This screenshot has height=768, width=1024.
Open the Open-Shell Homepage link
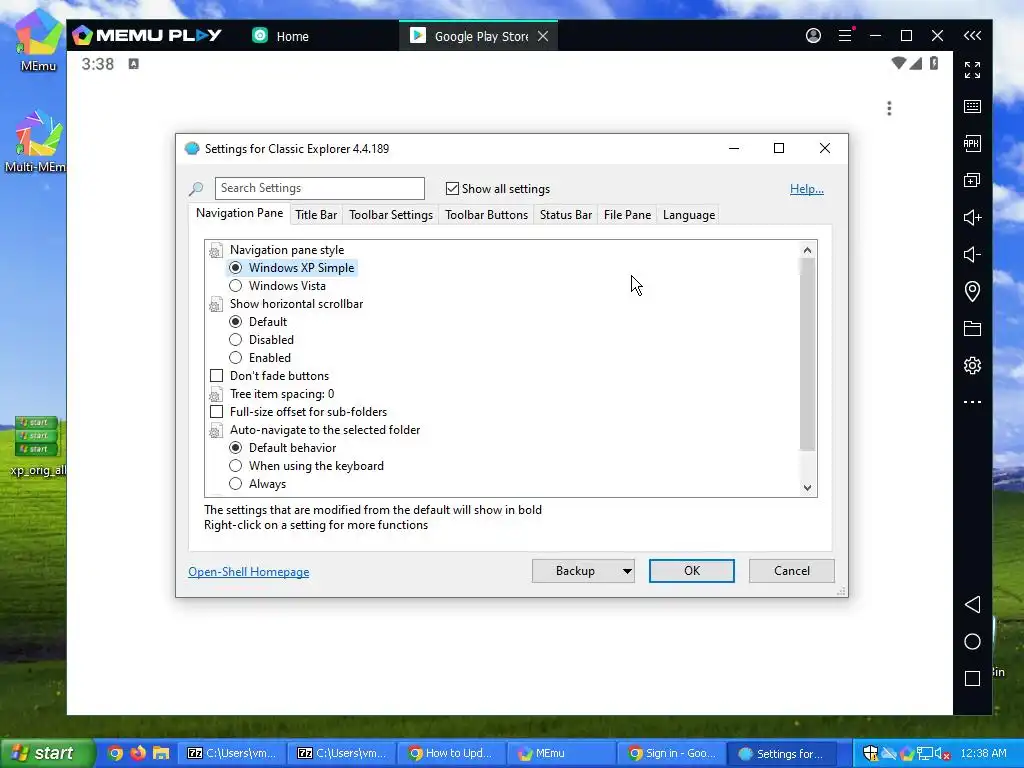pyautogui.click(x=249, y=572)
